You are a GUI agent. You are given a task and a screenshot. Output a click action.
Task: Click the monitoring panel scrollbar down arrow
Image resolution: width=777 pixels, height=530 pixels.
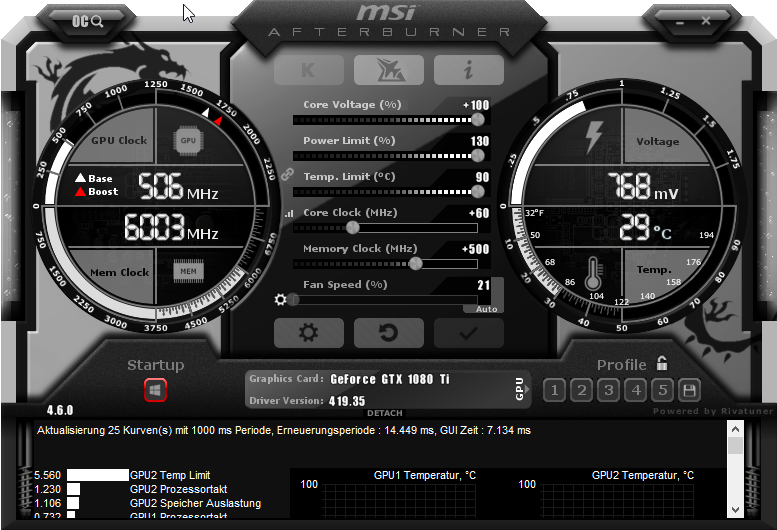[735, 511]
